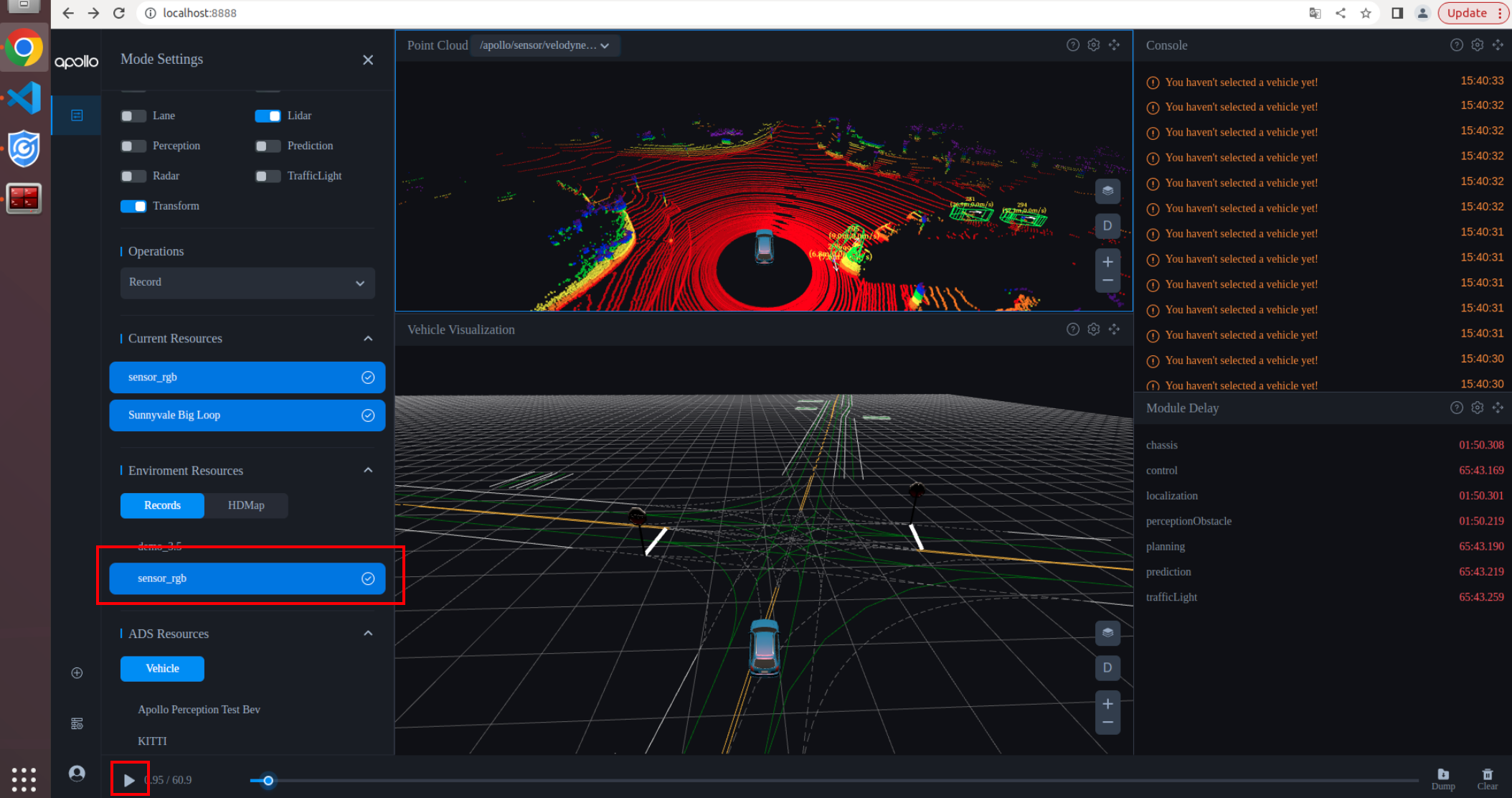
Task: Click Vehicle Visualization help question icon
Action: coord(1072,329)
